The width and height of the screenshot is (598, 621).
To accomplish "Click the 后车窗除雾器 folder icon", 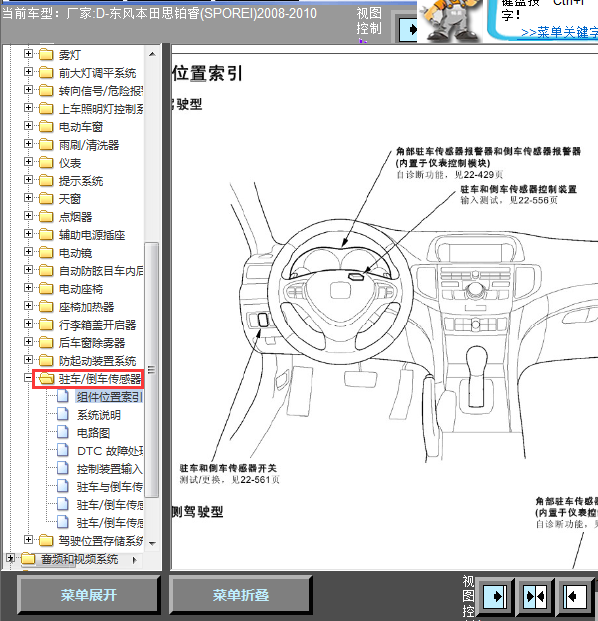I will (x=46, y=343).
